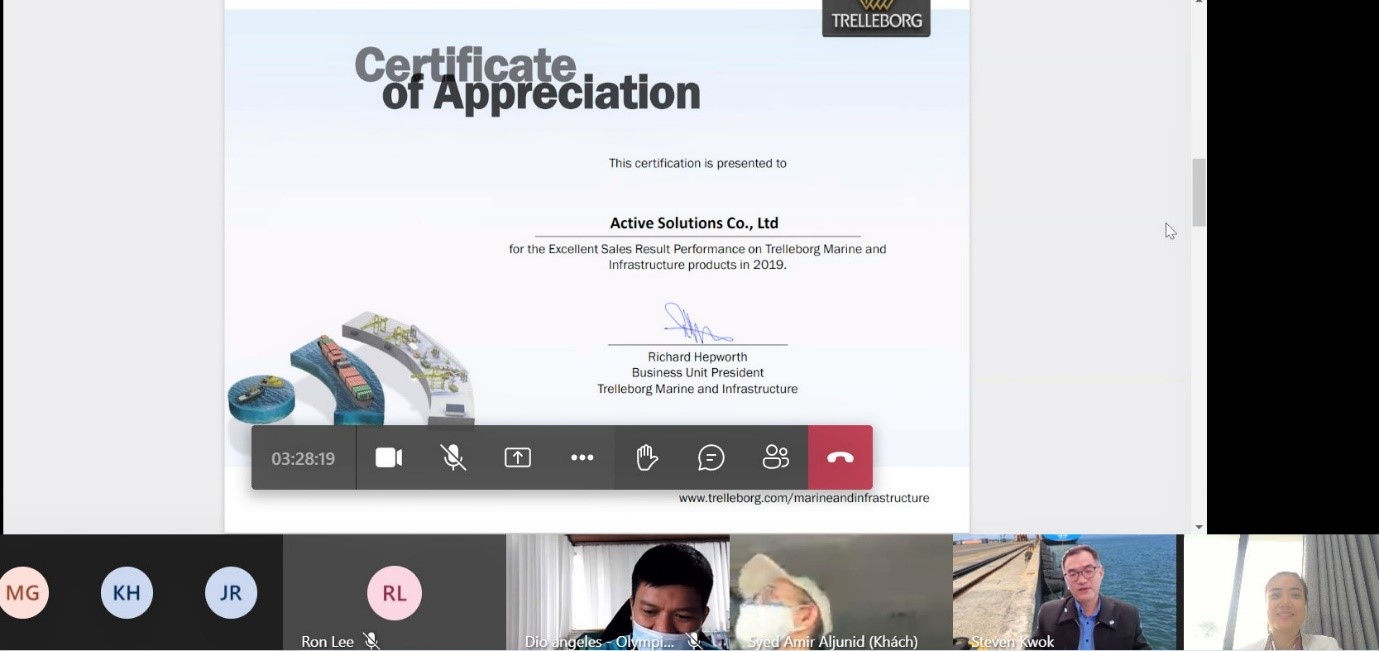Select Syed Amir Aljunid video tile
This screenshot has height=651, width=1379.
tap(841, 592)
